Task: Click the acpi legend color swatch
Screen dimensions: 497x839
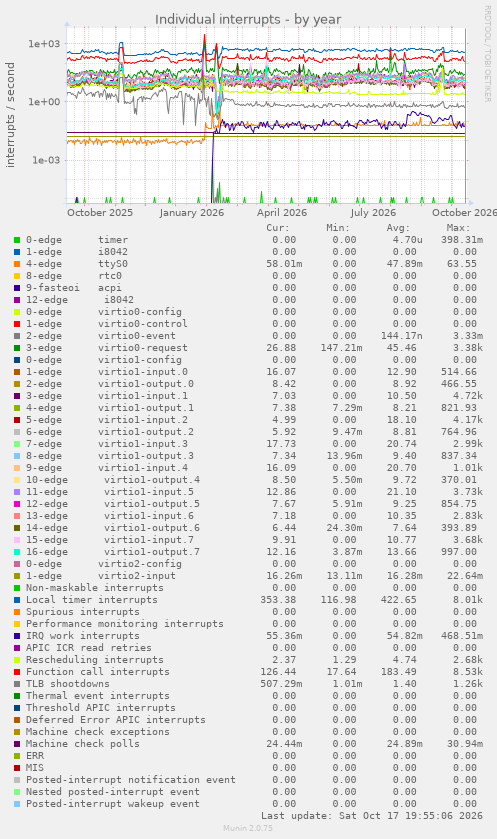Action: (17, 288)
